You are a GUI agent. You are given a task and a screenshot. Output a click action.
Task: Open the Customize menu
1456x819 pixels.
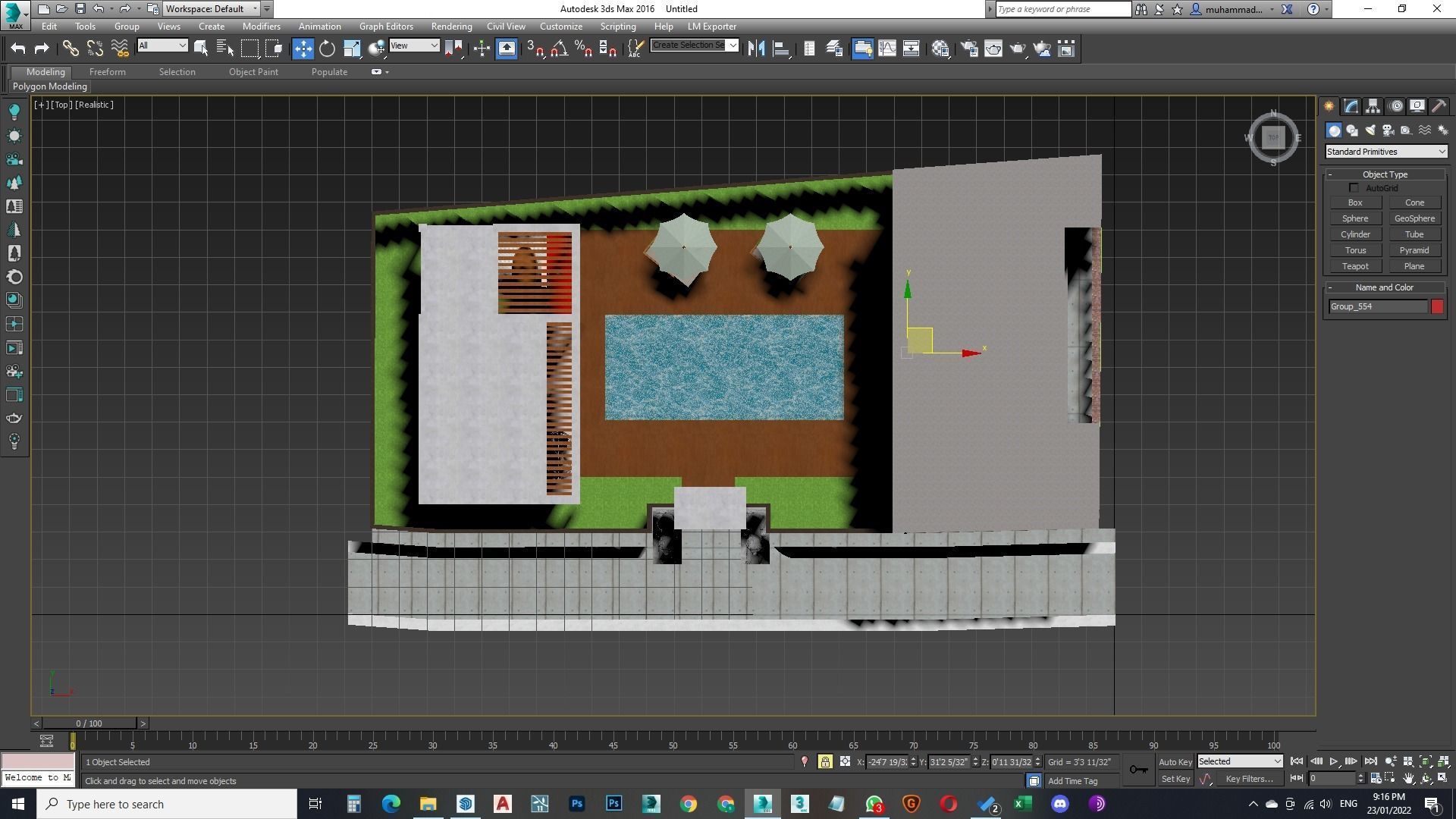tap(561, 27)
